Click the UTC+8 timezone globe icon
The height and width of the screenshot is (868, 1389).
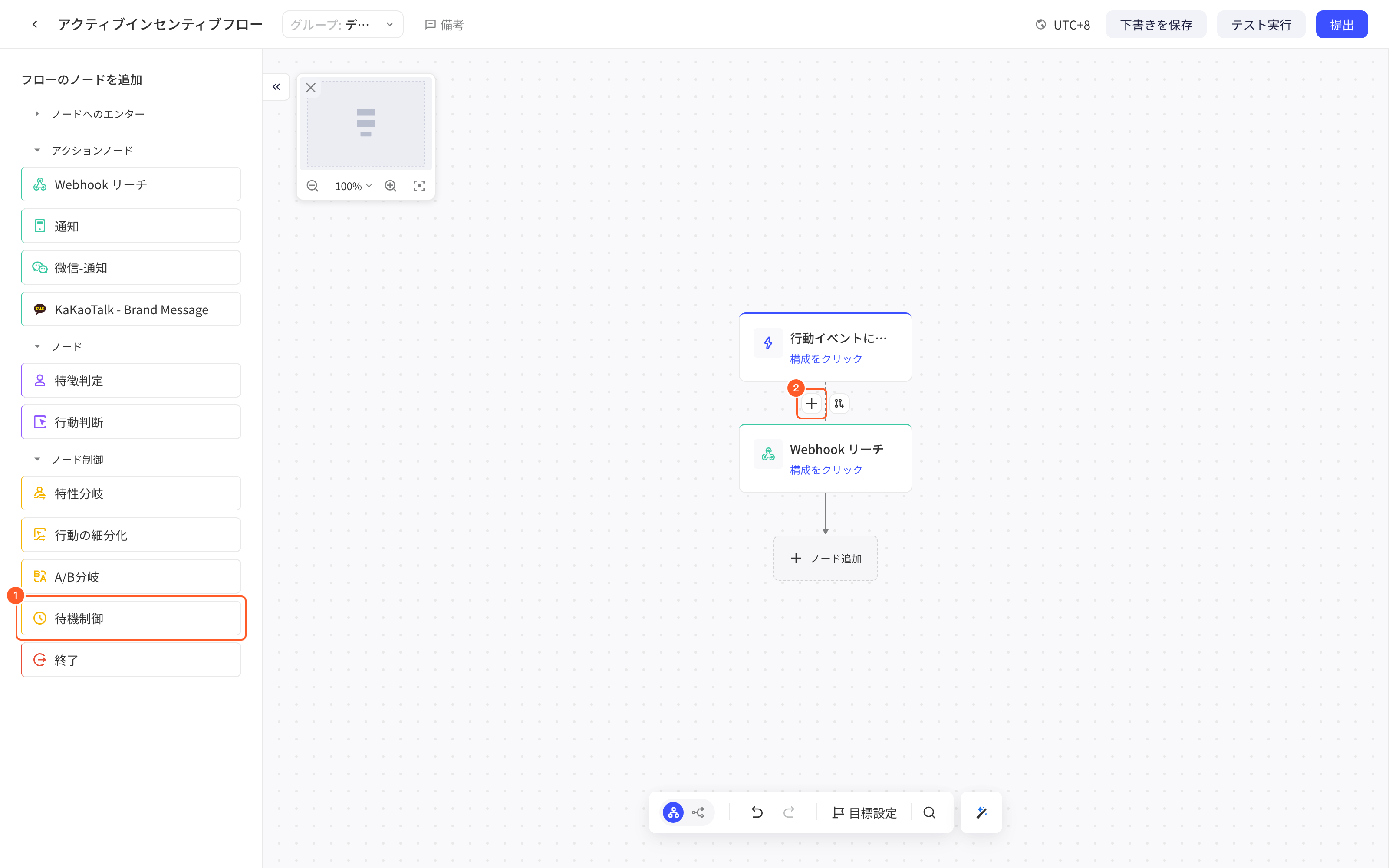point(1040,25)
